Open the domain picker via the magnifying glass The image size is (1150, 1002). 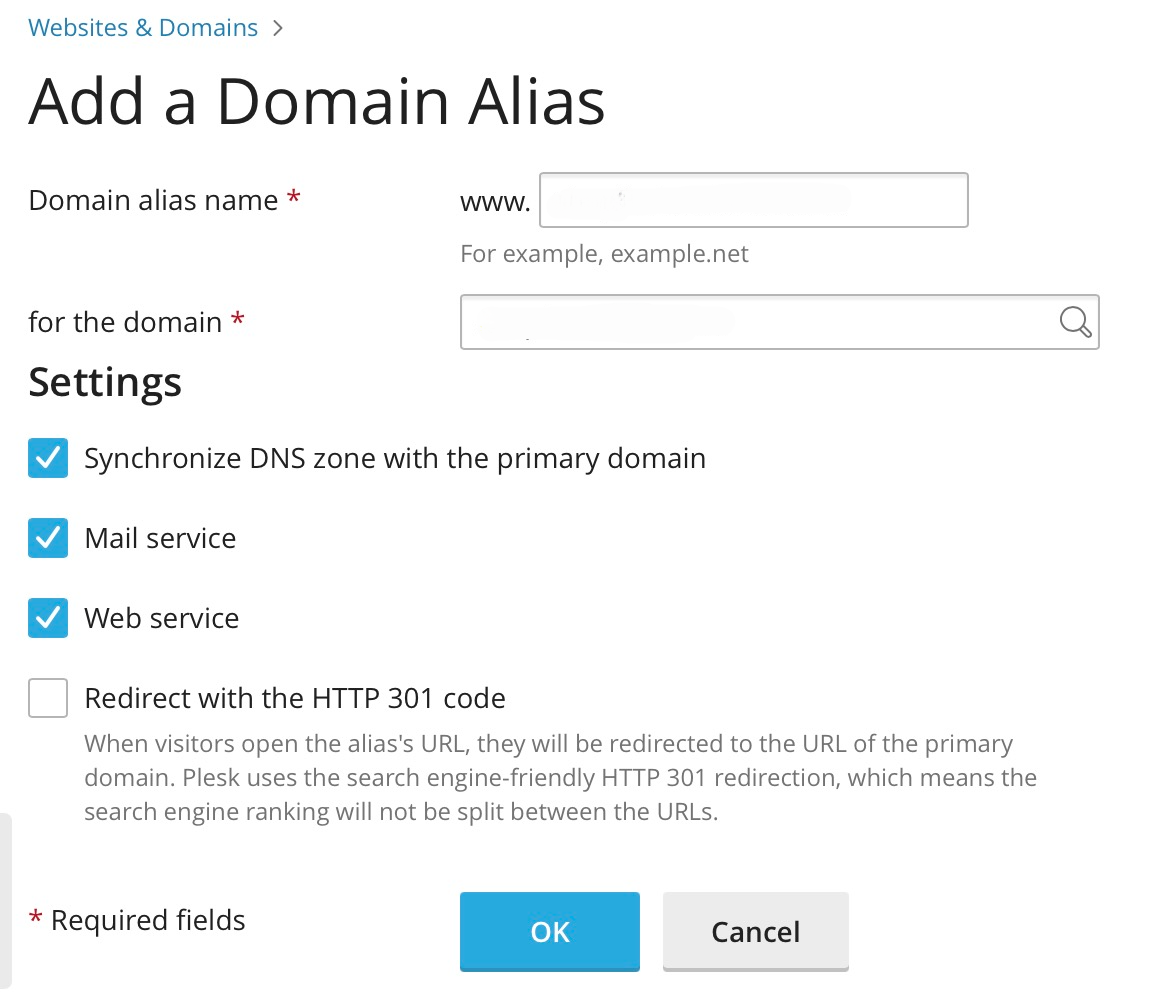click(1074, 322)
